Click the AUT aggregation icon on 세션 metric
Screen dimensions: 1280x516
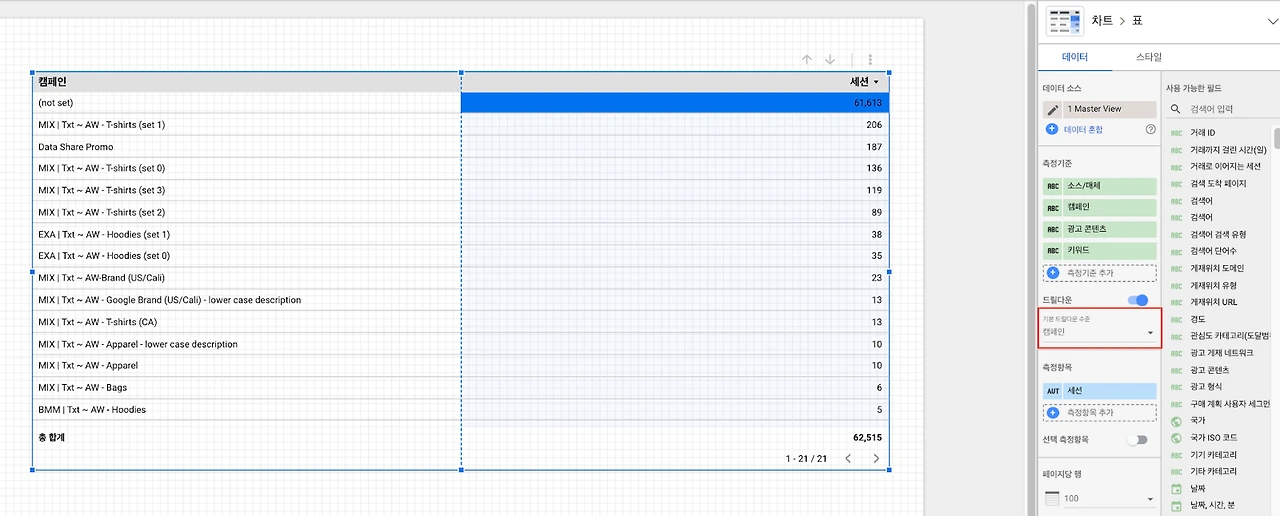tap(1053, 391)
